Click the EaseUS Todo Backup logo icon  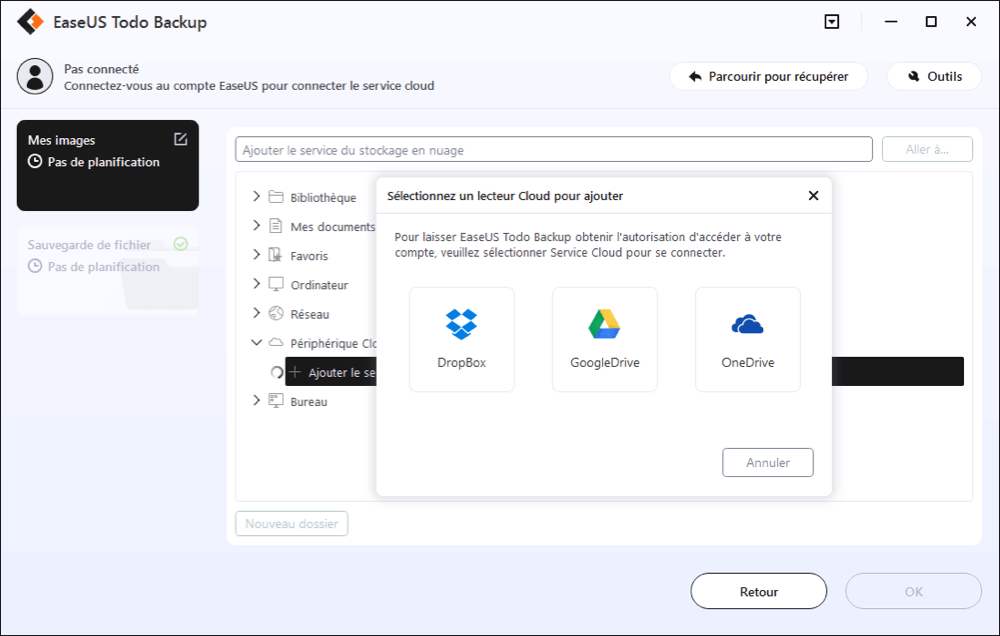30,22
